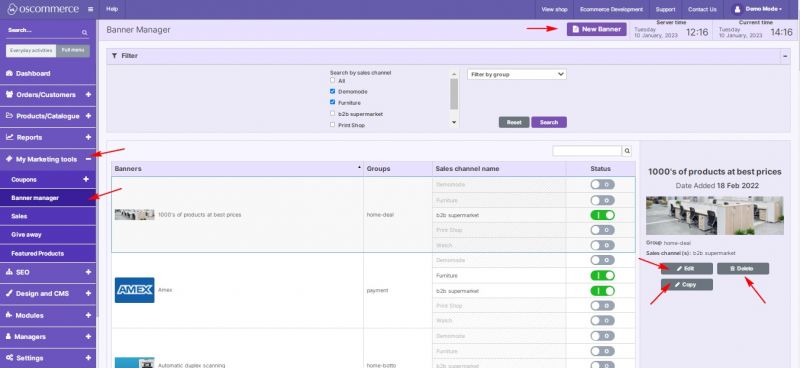800x368 pixels.
Task: Check the All sales channel checkbox
Action: [x=333, y=81]
